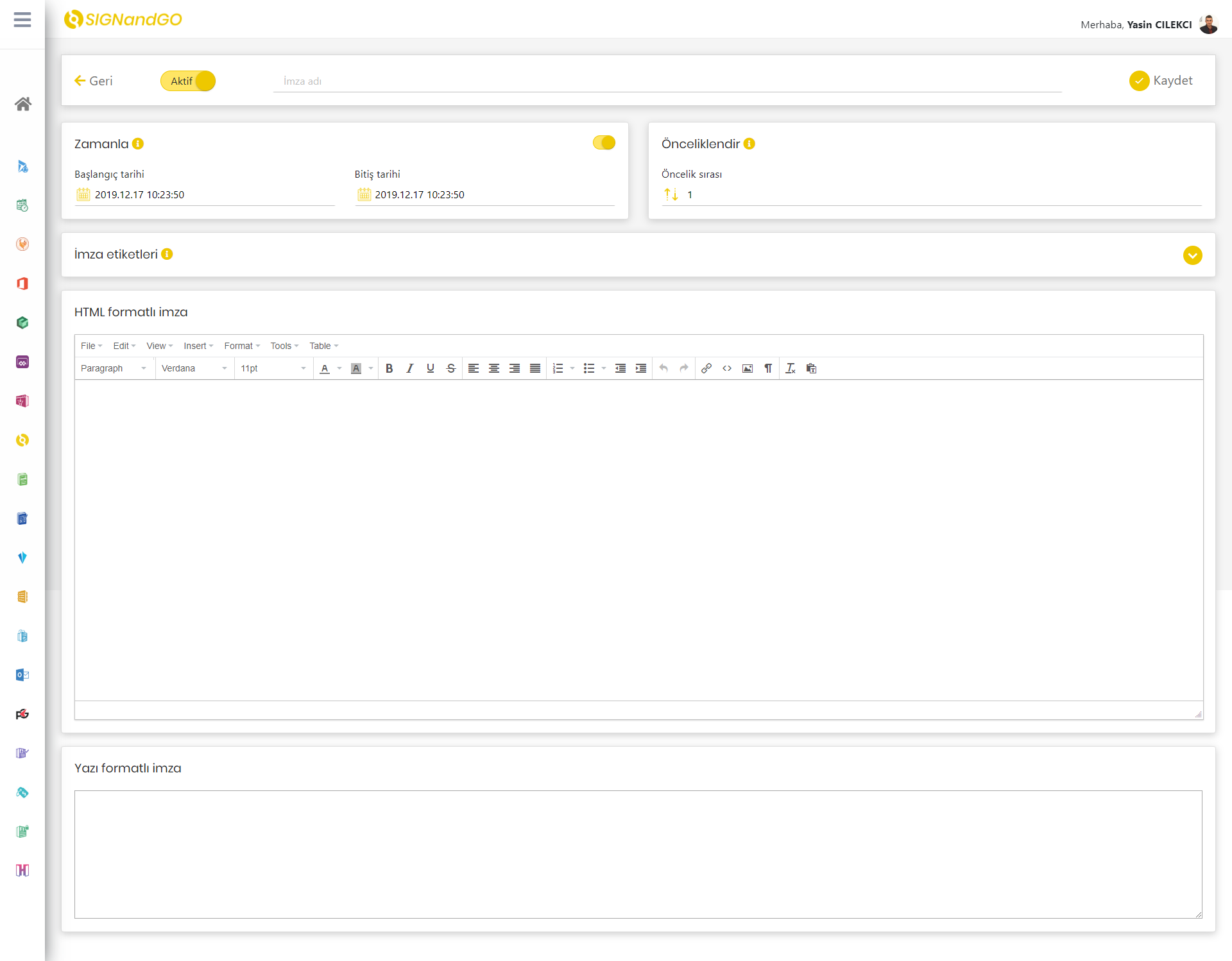This screenshot has width=1232, height=961.
Task: Open the Outlook icon in the left sidebar
Action: (22, 674)
